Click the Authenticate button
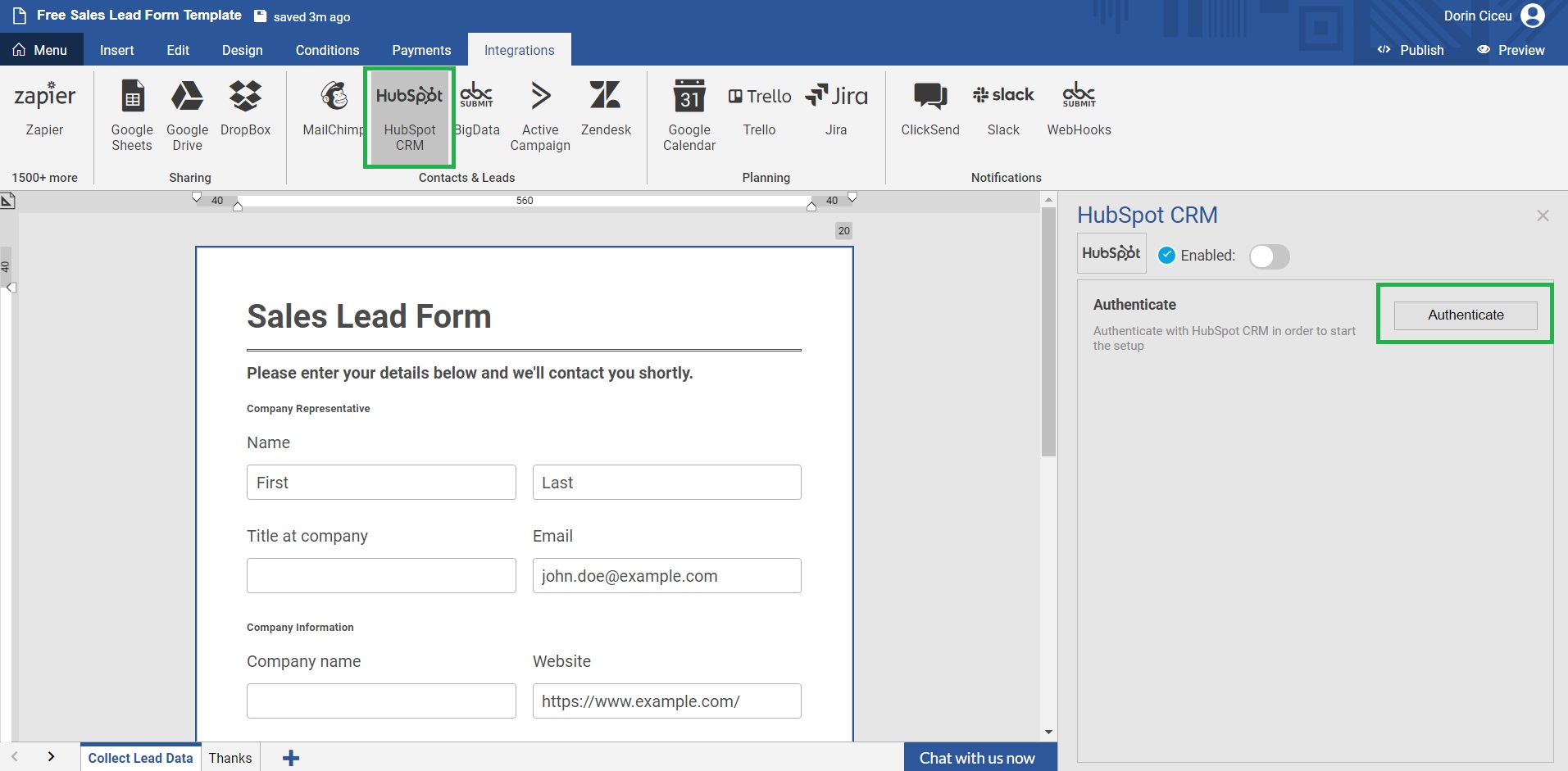Screen dimensions: 1568x771 point(1465,315)
